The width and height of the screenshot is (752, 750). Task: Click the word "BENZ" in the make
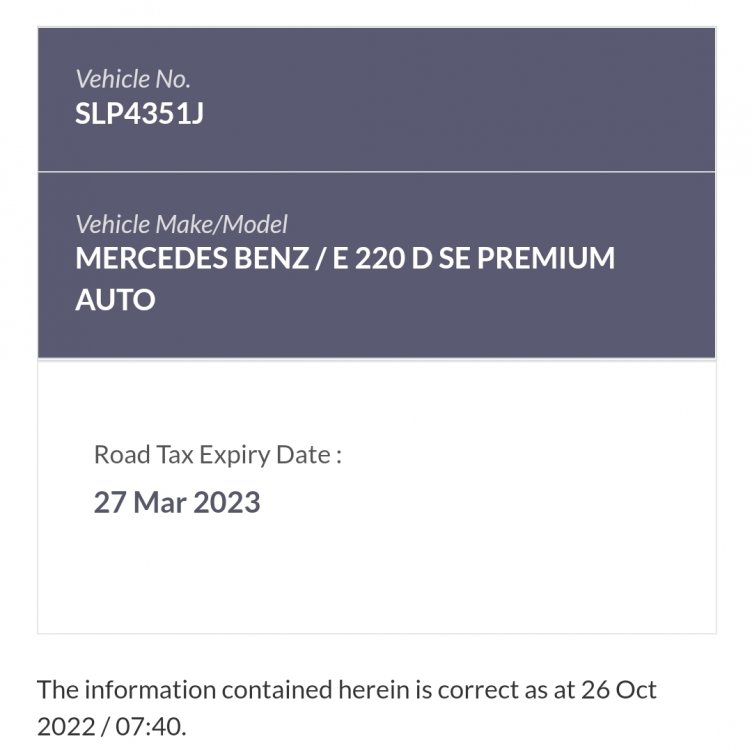(283, 259)
